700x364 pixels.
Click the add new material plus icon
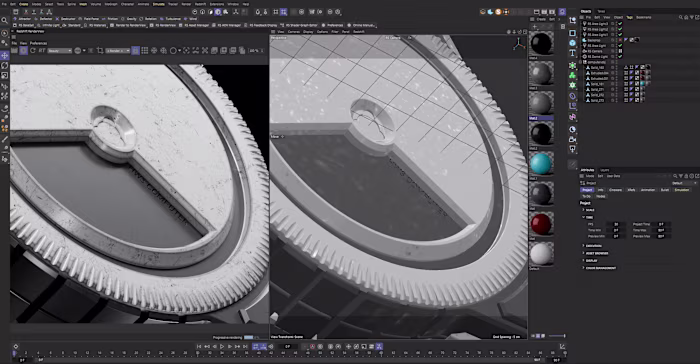pyautogui.click(x=535, y=27)
